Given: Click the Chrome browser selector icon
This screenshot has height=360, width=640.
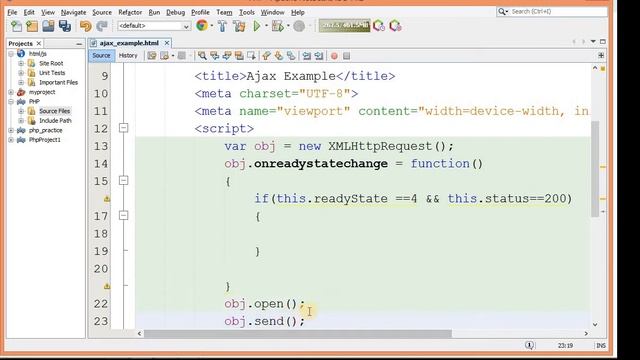Looking at the screenshot, I should (202, 26).
